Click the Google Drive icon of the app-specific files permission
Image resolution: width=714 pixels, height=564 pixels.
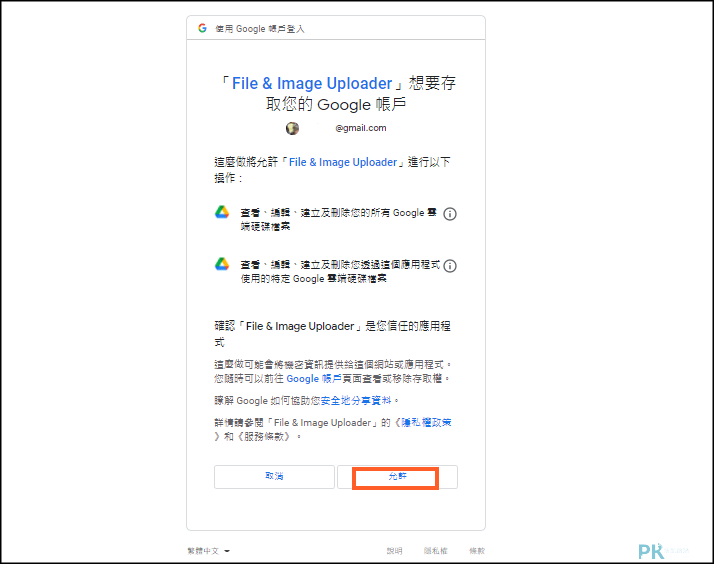click(222, 264)
